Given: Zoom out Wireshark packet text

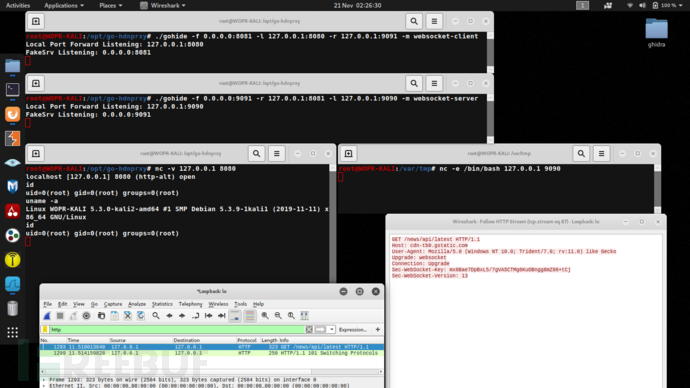Looking at the screenshot, I should pyautogui.click(x=278, y=316).
